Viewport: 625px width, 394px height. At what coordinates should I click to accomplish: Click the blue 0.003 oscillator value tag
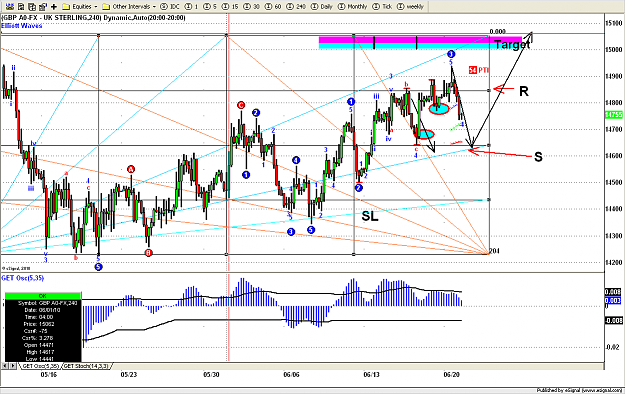(x=613, y=300)
